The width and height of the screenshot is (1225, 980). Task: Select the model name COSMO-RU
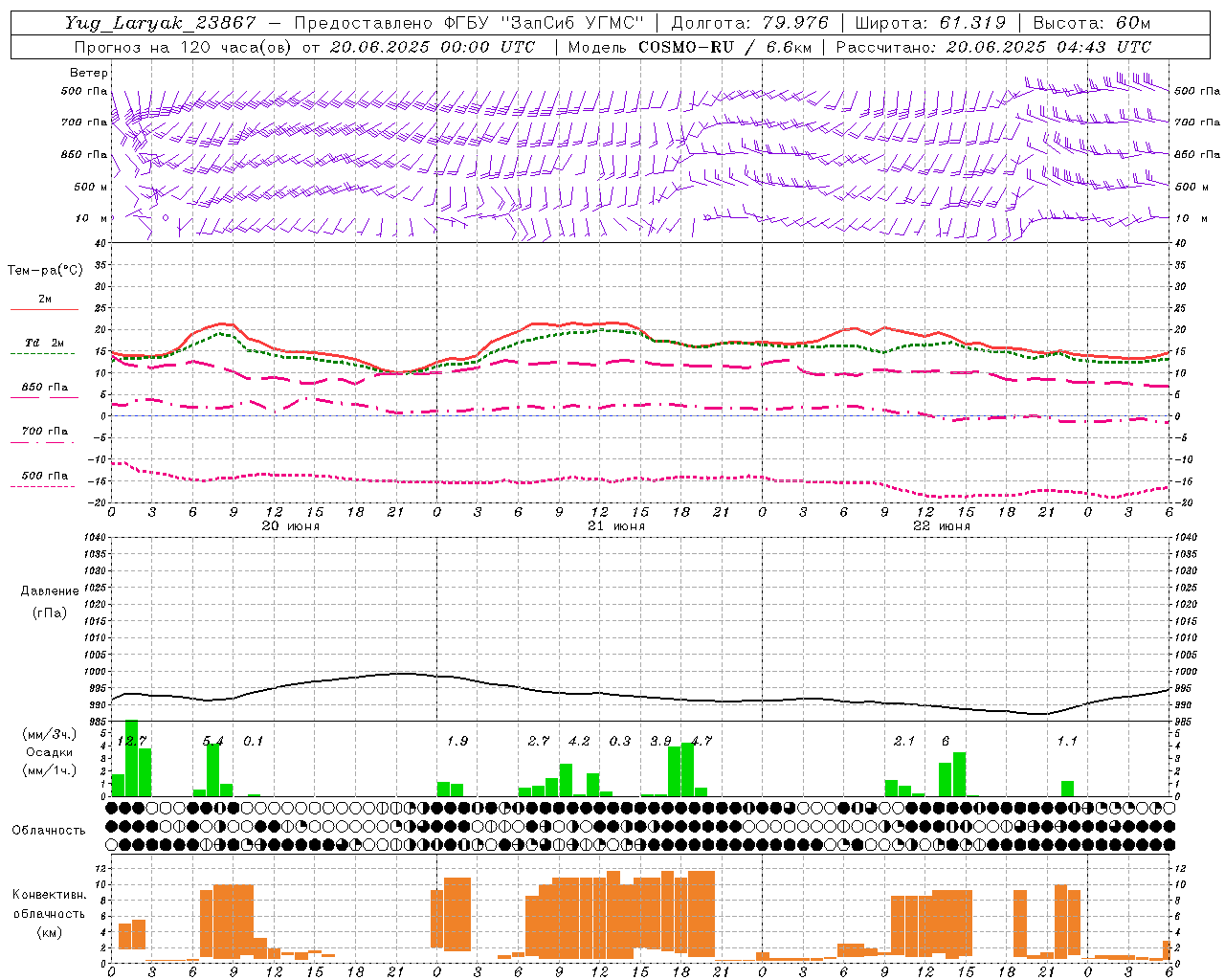tap(686, 47)
